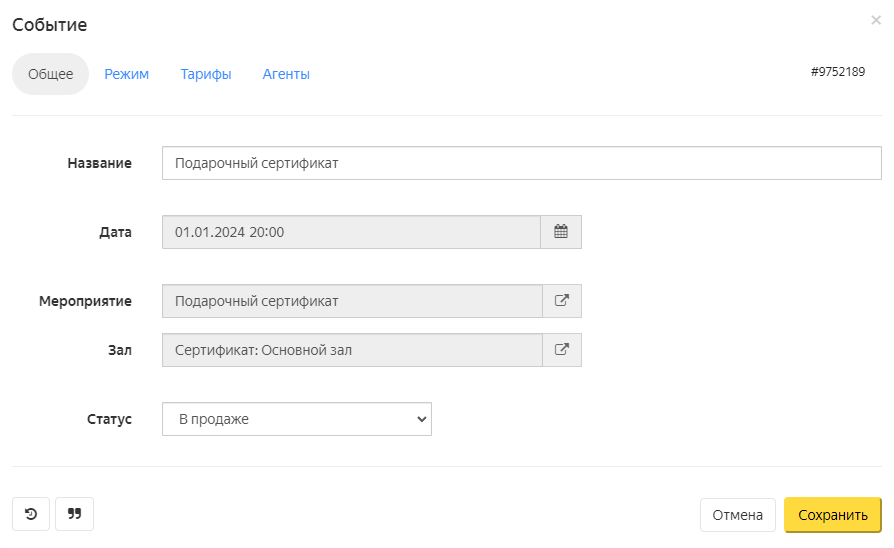Click the Название field label
This screenshot has height=548, width=894.
coord(99,163)
